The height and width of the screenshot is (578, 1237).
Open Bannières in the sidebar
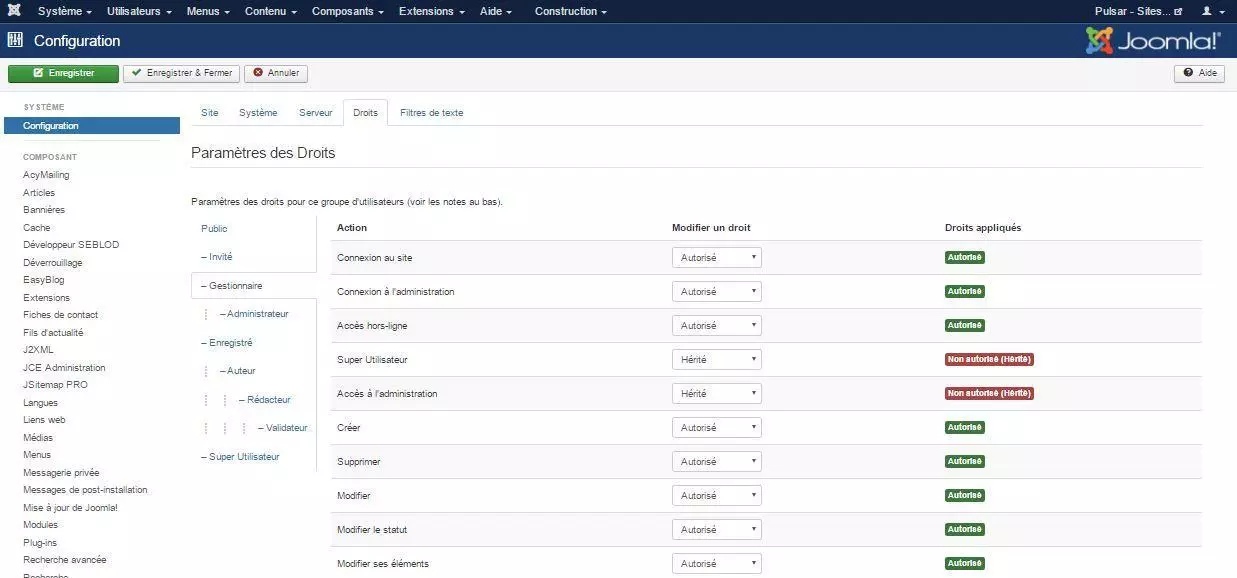[44, 210]
